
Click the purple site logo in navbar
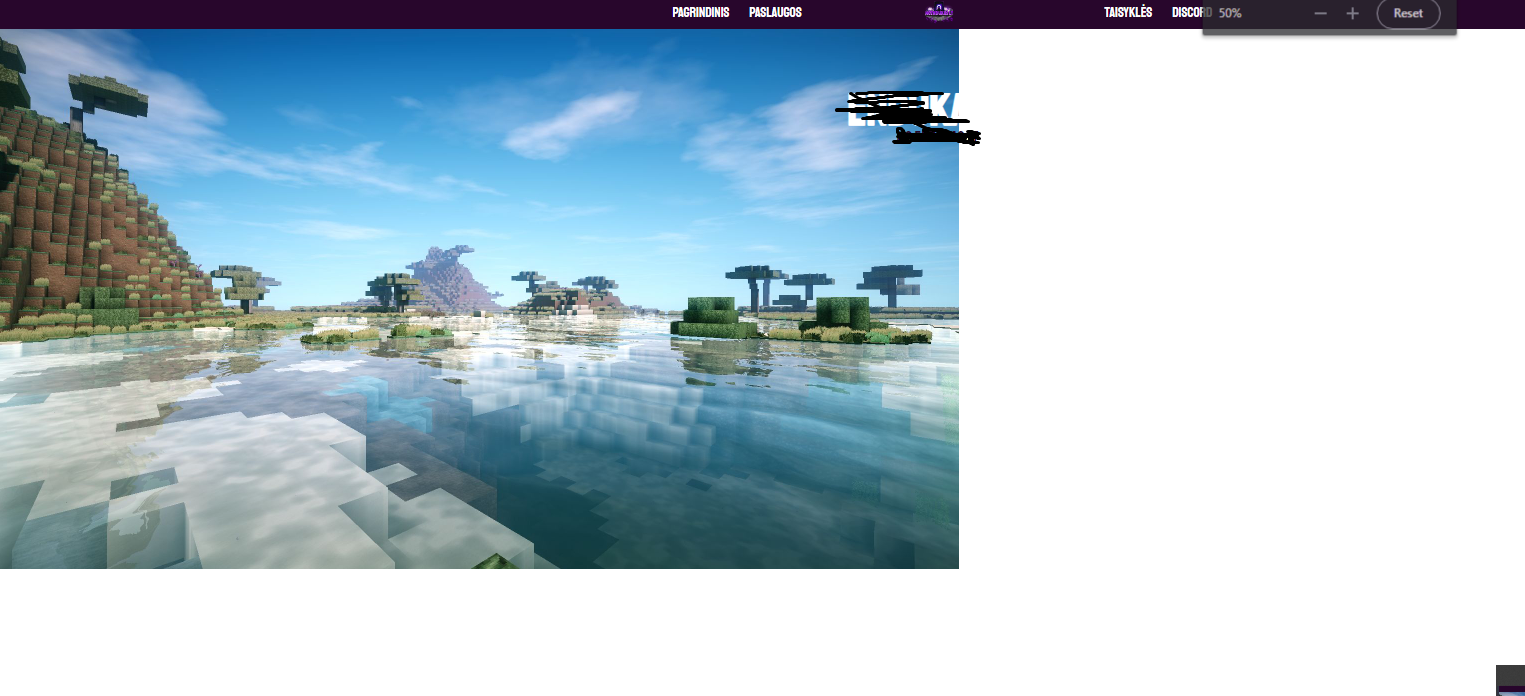(938, 13)
